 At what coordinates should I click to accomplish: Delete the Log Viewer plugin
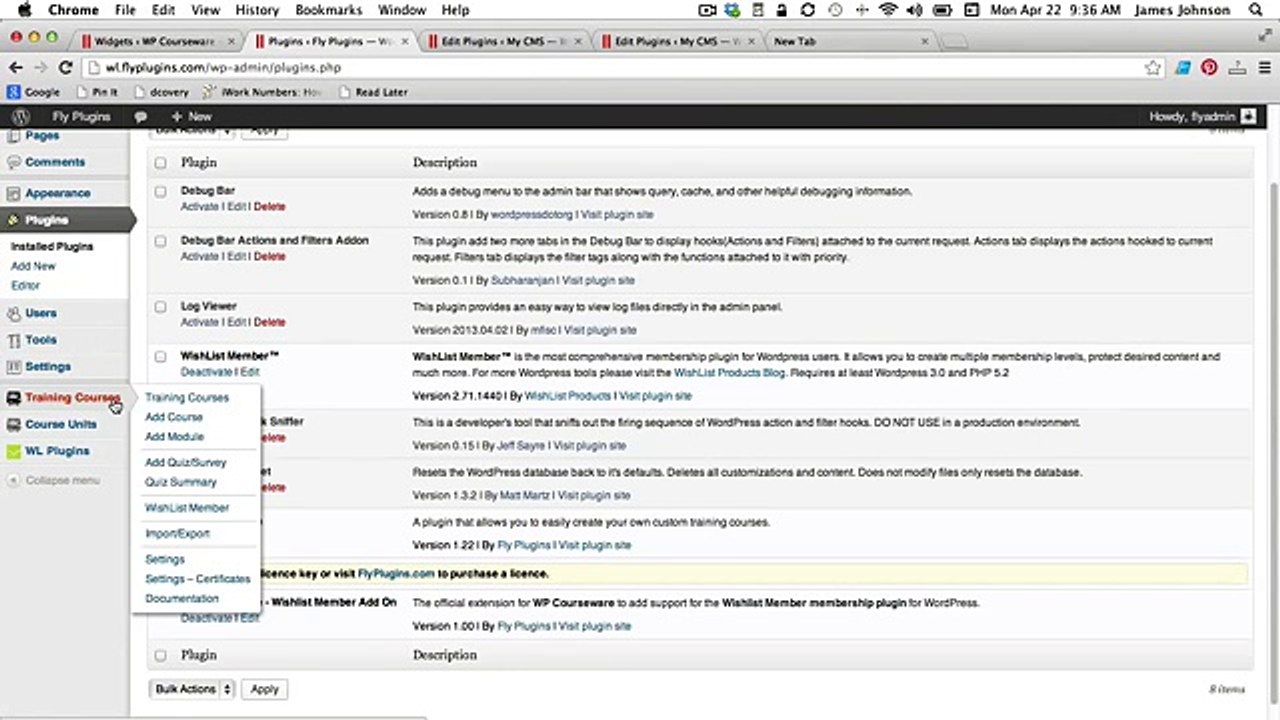(x=269, y=323)
